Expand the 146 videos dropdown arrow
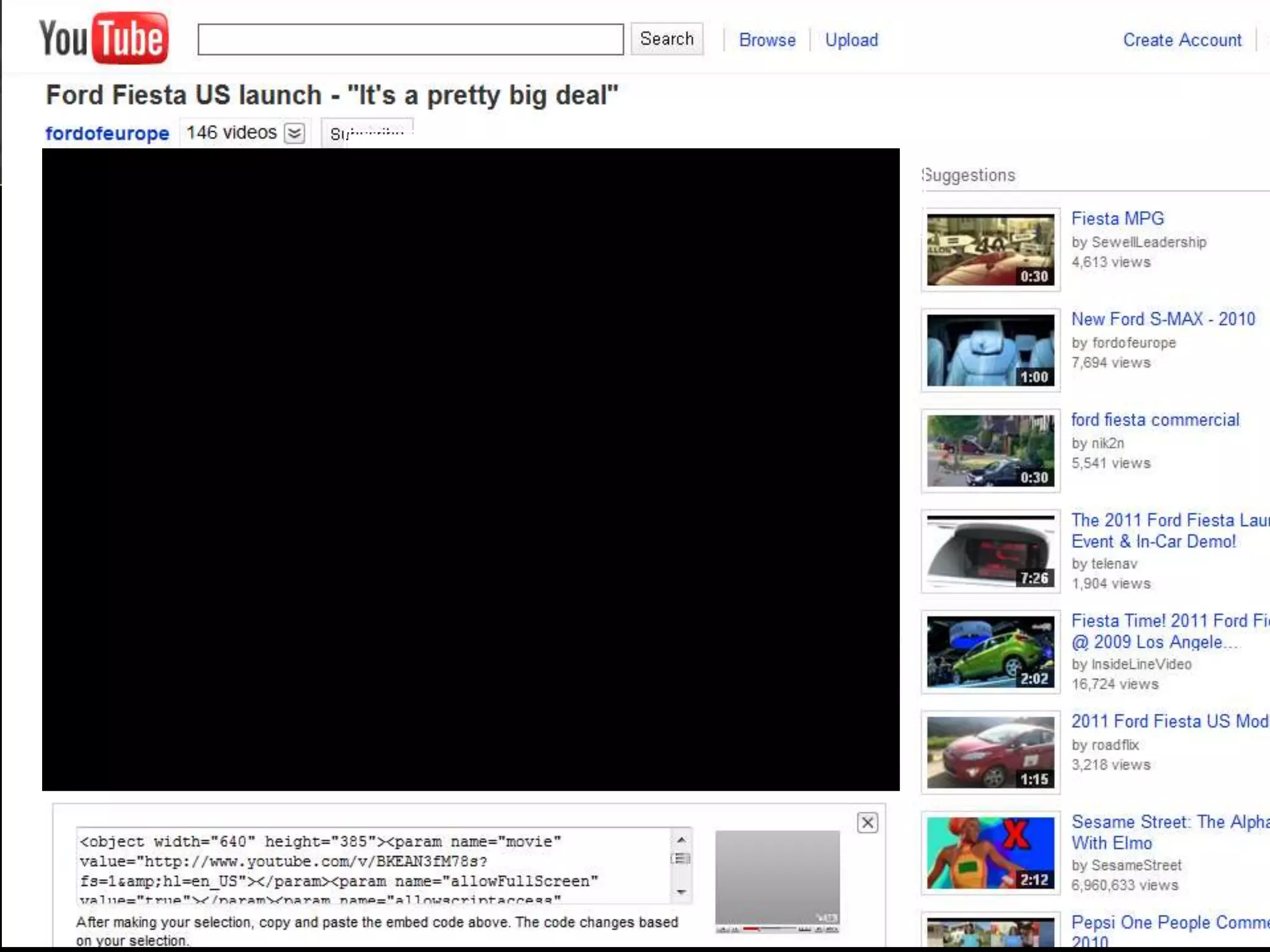This screenshot has width=1270, height=952. click(295, 133)
